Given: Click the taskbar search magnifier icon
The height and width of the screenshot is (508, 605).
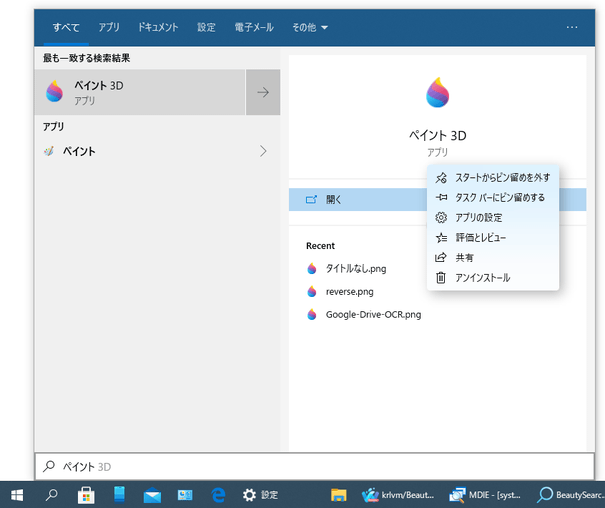Looking at the screenshot, I should [51, 495].
